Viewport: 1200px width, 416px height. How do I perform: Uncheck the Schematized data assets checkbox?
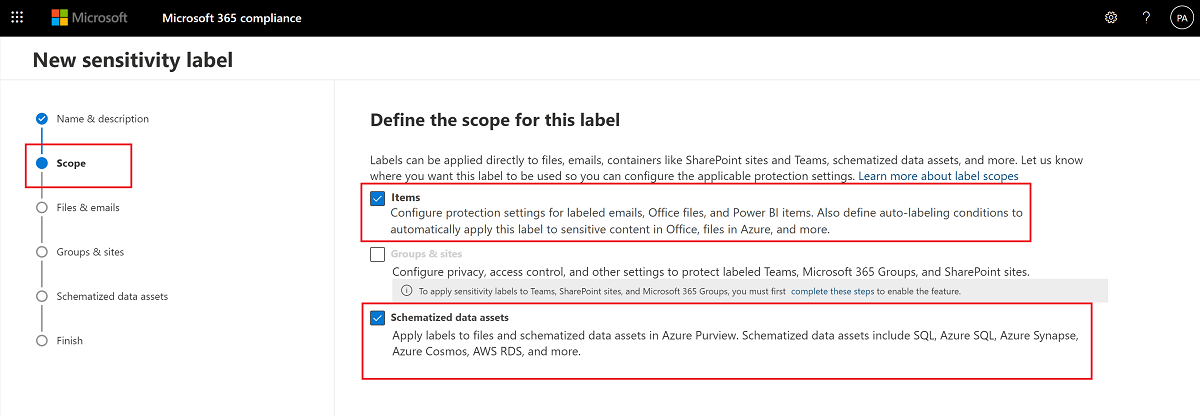[378, 318]
